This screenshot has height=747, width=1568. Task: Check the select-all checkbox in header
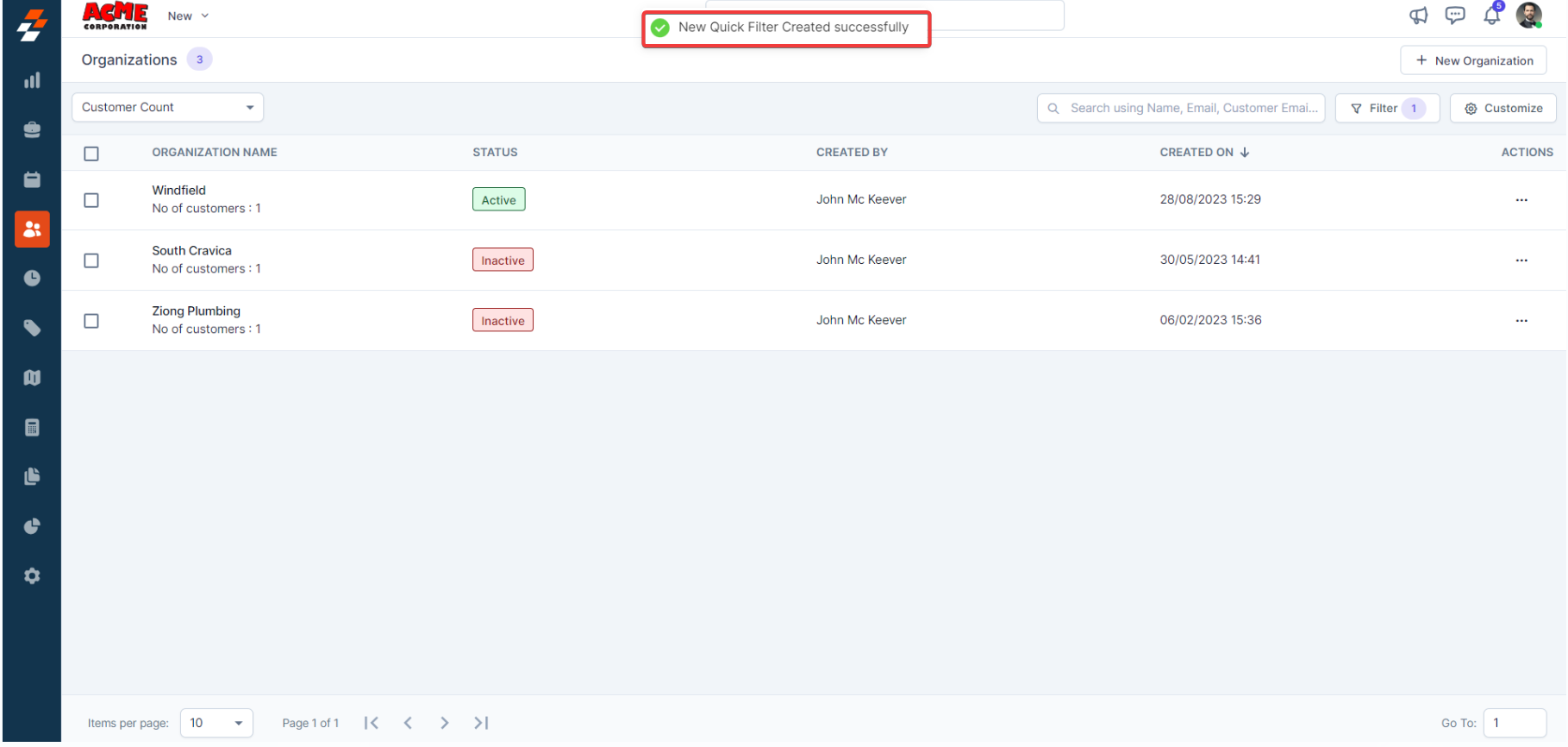(x=91, y=154)
